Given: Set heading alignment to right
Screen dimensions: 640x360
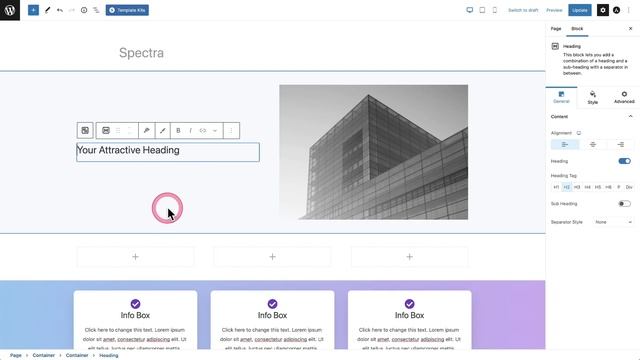Looking at the screenshot, I should 620,144.
